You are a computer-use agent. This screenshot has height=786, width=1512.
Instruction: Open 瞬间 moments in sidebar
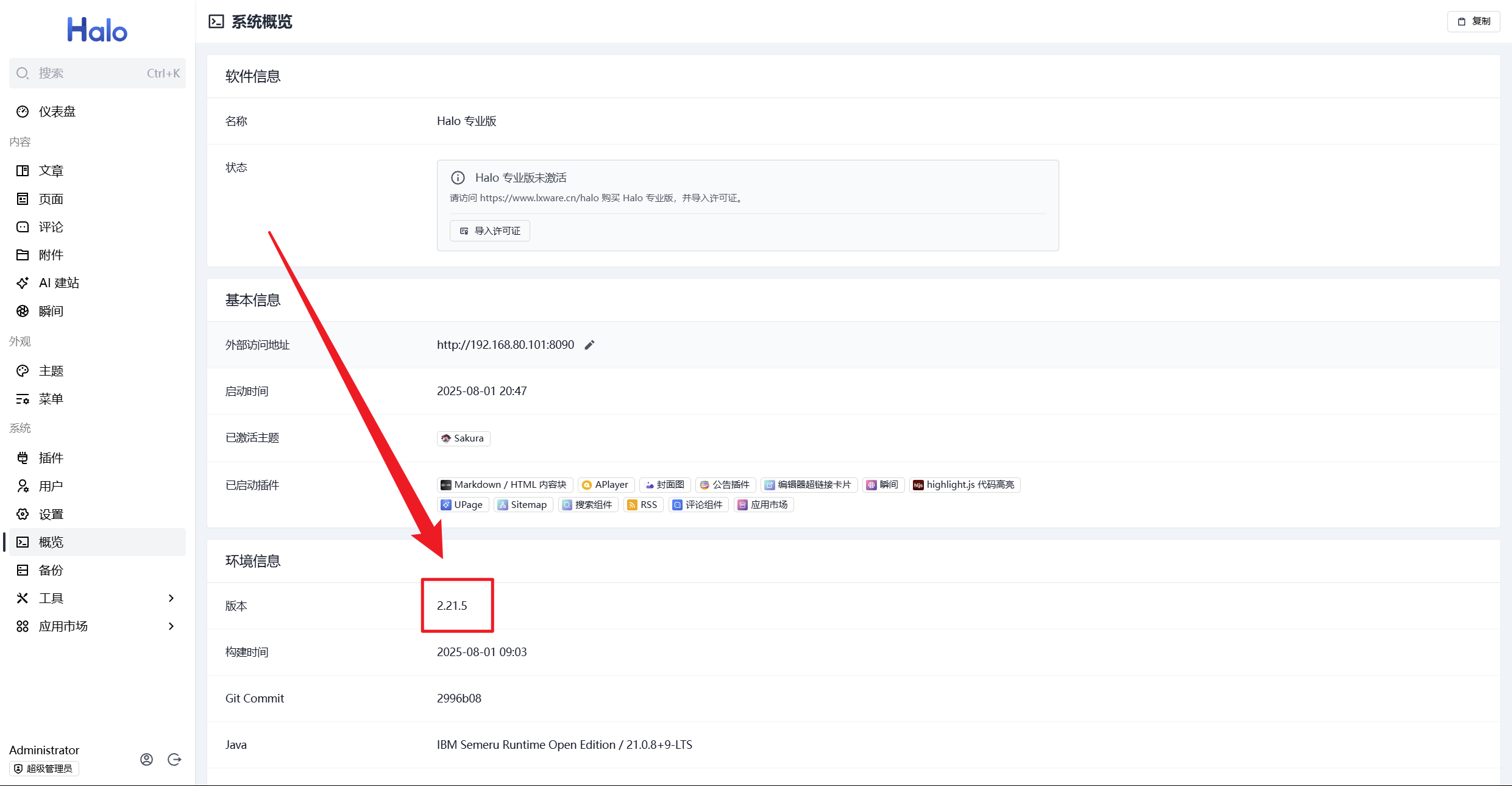point(98,311)
